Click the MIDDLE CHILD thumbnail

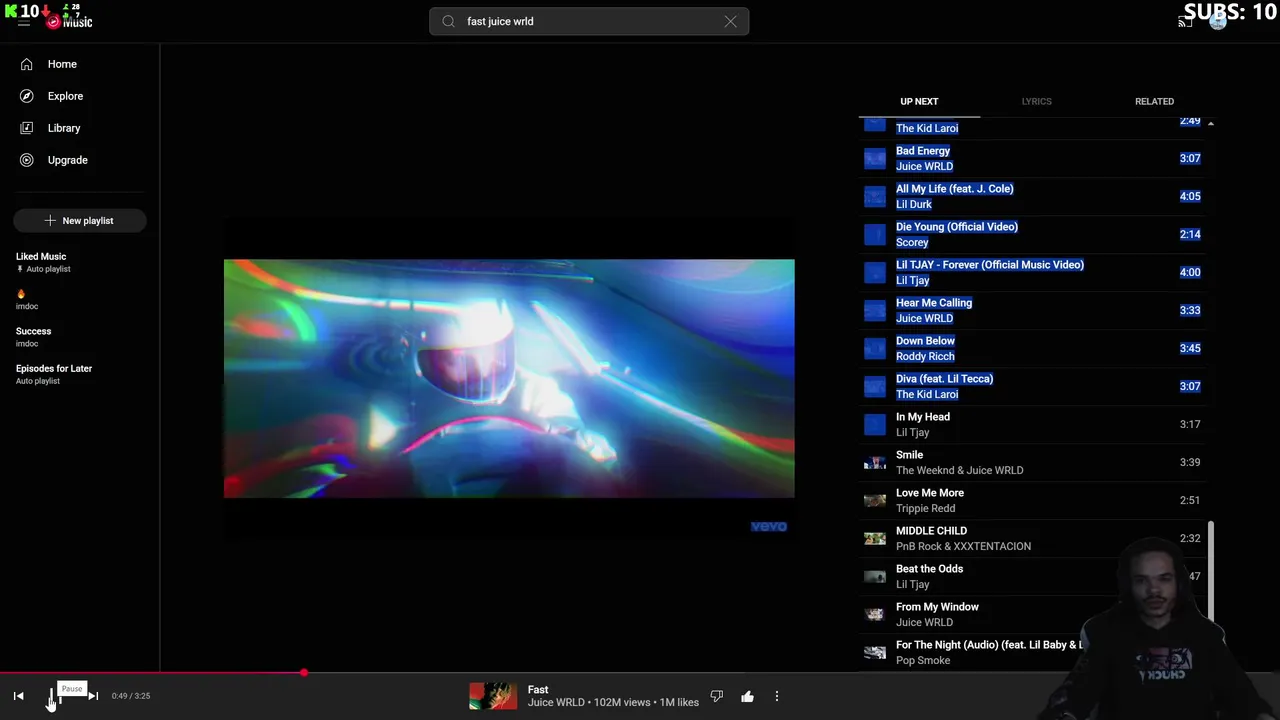[875, 538]
